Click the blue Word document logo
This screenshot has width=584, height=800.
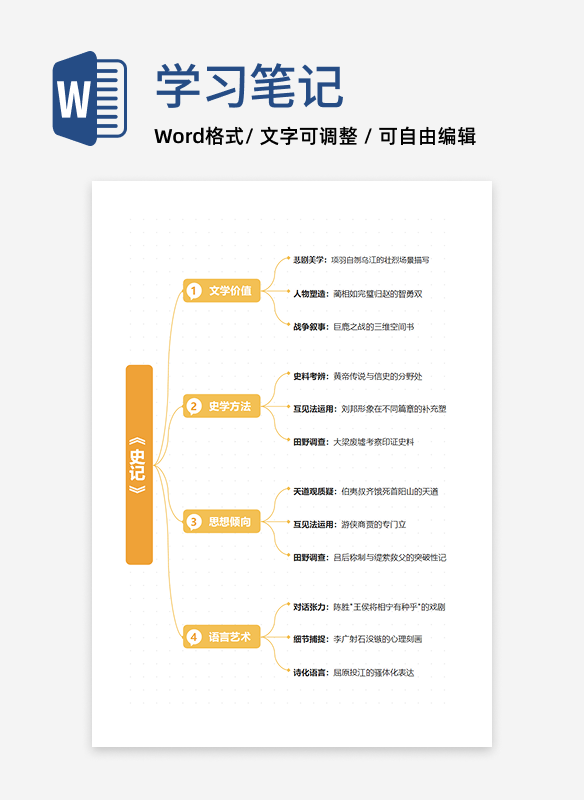[x=90, y=98]
